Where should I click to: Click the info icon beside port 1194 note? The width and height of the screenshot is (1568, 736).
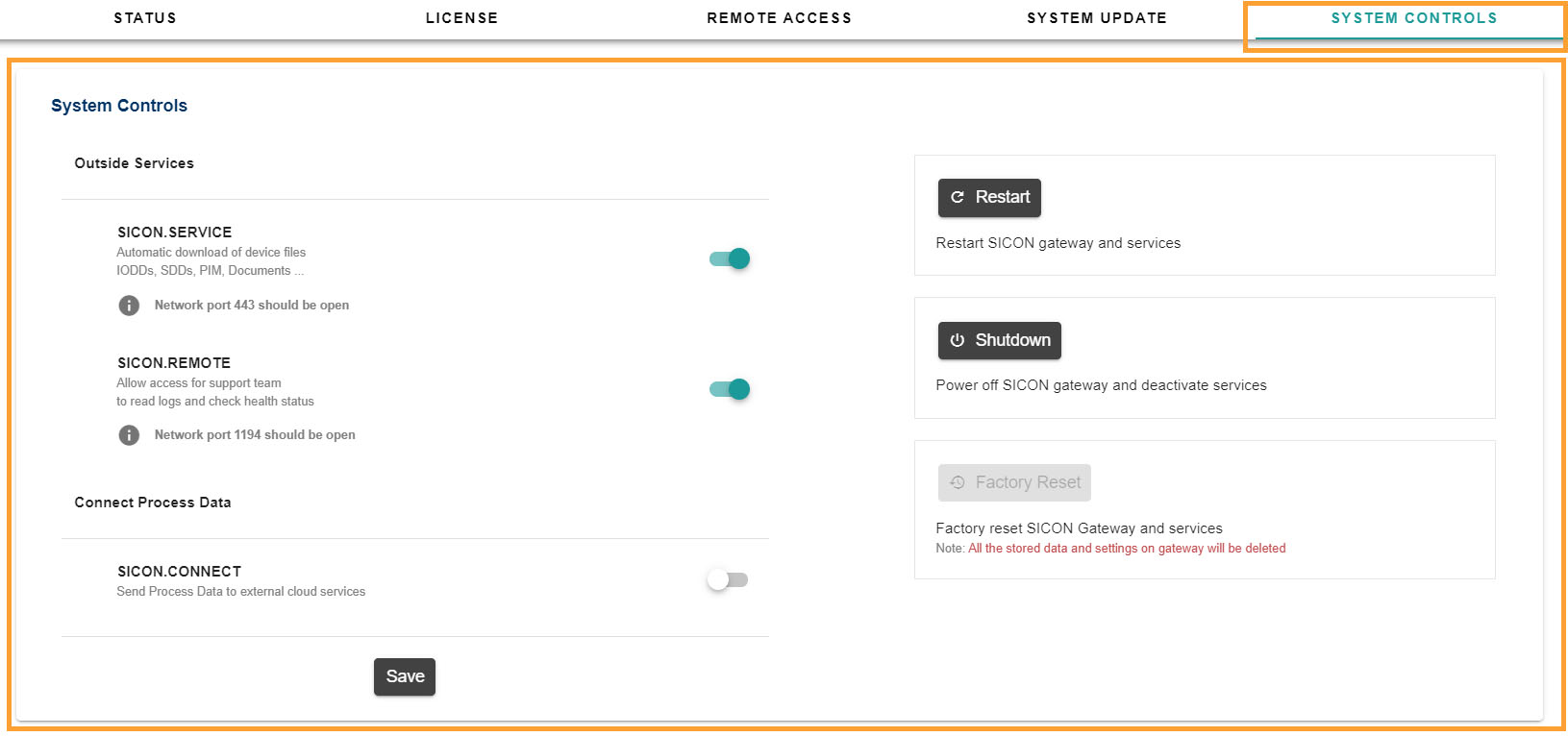129,435
